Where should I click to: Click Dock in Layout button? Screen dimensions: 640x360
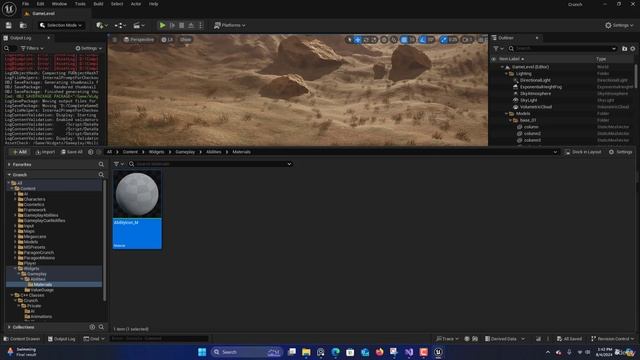[x=583, y=152]
